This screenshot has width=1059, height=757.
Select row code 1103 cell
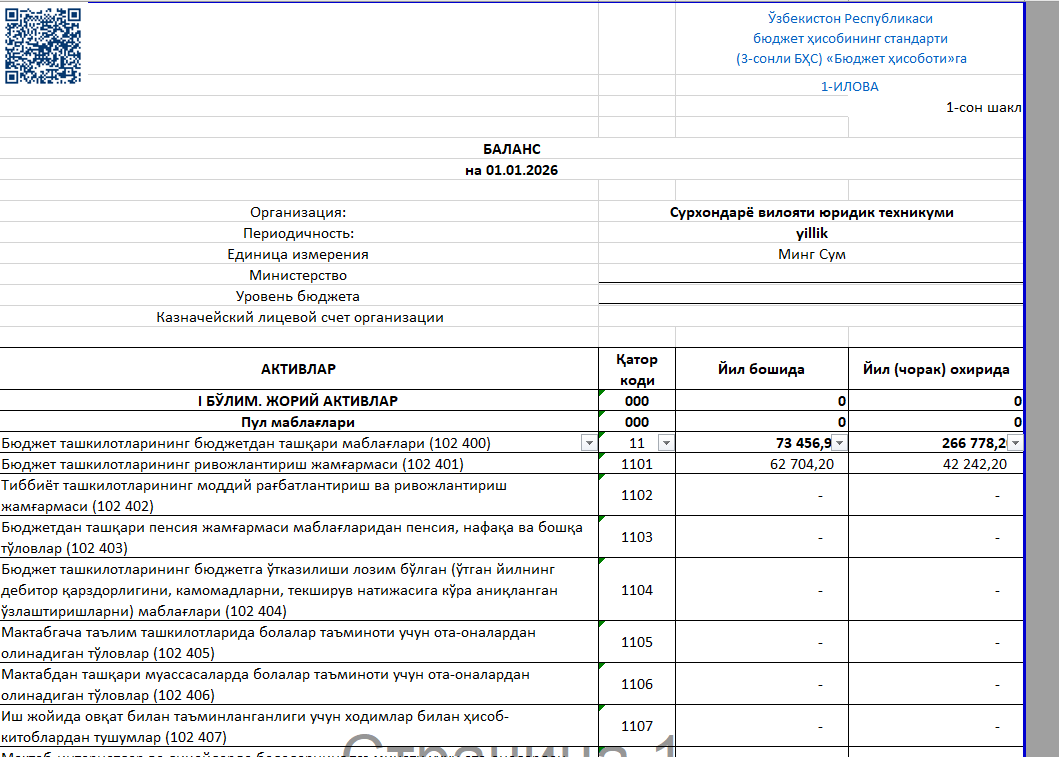point(637,537)
